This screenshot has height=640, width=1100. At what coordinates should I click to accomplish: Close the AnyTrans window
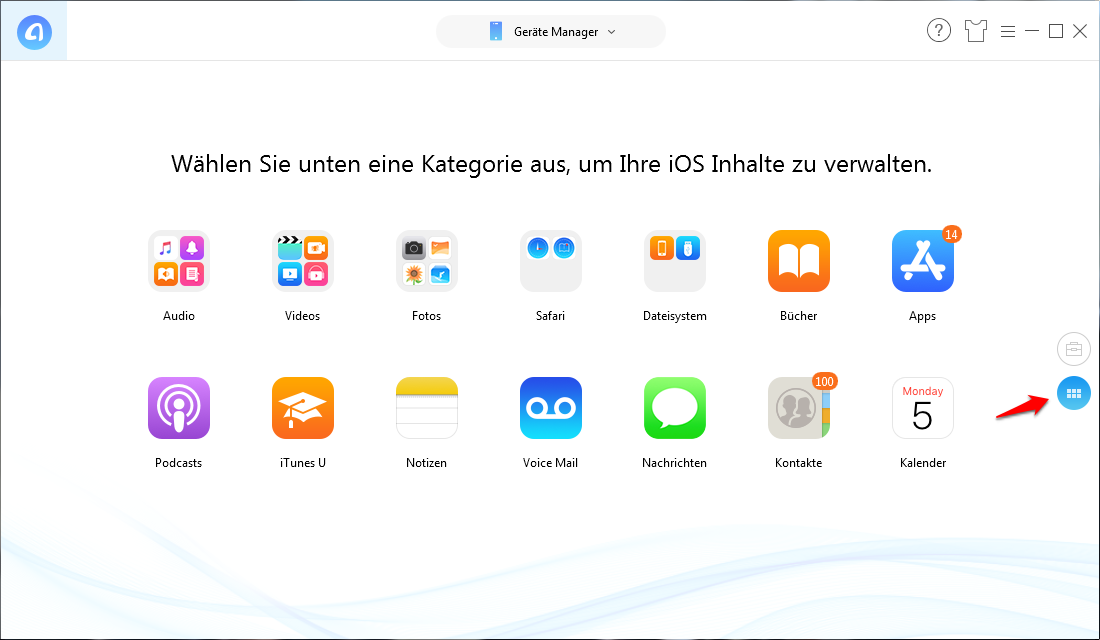[x=1080, y=31]
